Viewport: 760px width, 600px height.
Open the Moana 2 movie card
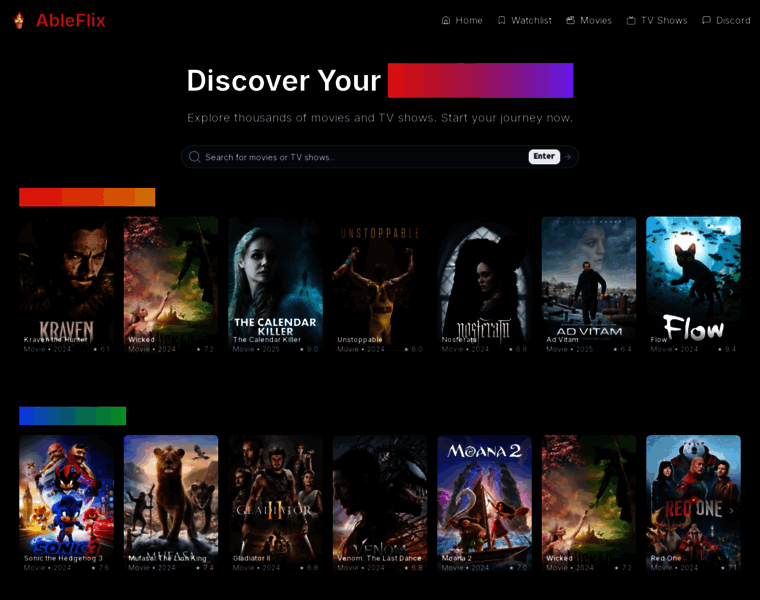[484, 505]
